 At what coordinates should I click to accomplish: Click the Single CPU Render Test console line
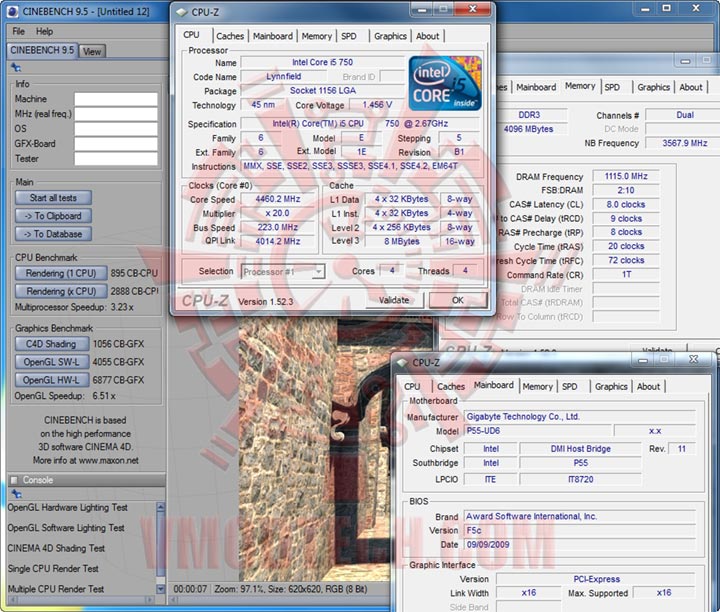pos(53,569)
